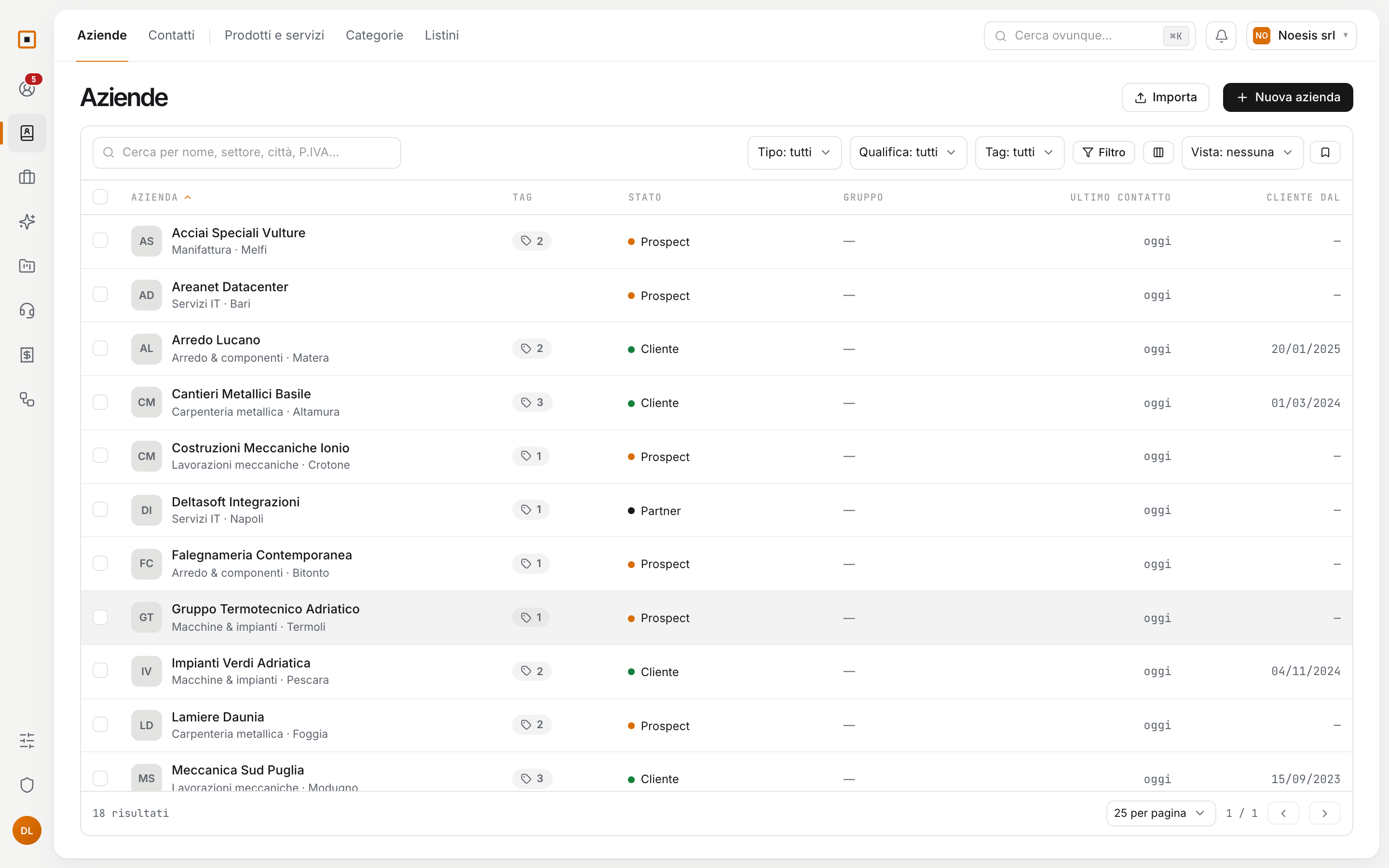Select the Areanet Datacenter checkbox
Image resolution: width=1389 pixels, height=868 pixels.
pos(100,295)
